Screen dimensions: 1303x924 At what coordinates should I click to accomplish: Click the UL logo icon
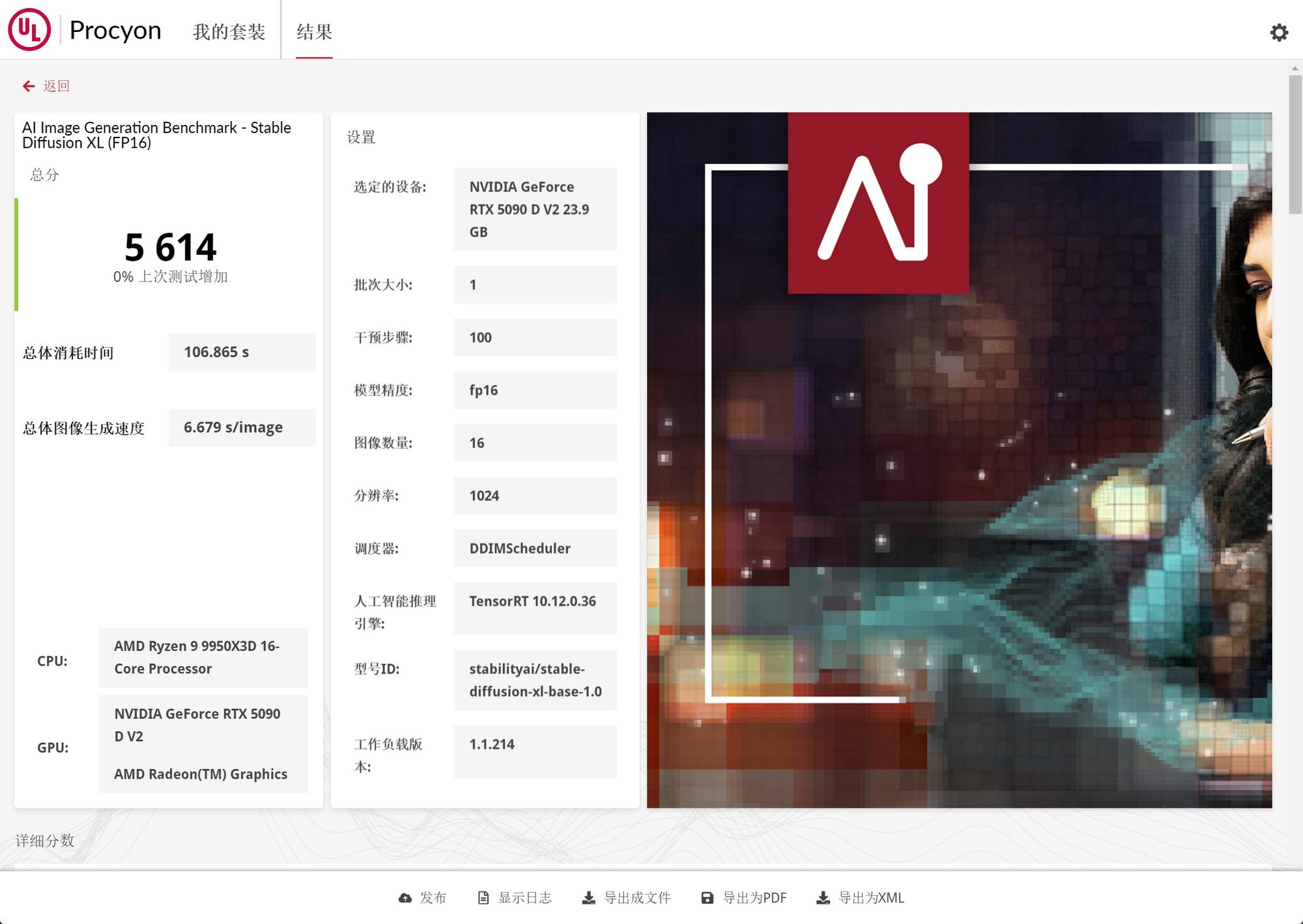[x=29, y=29]
